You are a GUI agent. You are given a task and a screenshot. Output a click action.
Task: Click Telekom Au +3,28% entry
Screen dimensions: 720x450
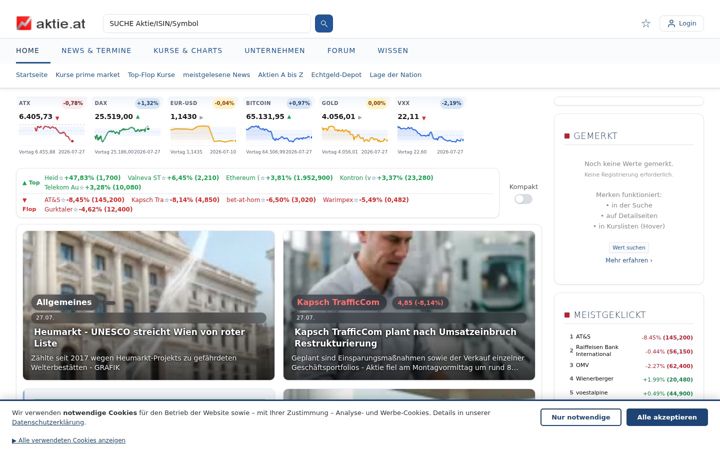pyautogui.click(x=93, y=187)
